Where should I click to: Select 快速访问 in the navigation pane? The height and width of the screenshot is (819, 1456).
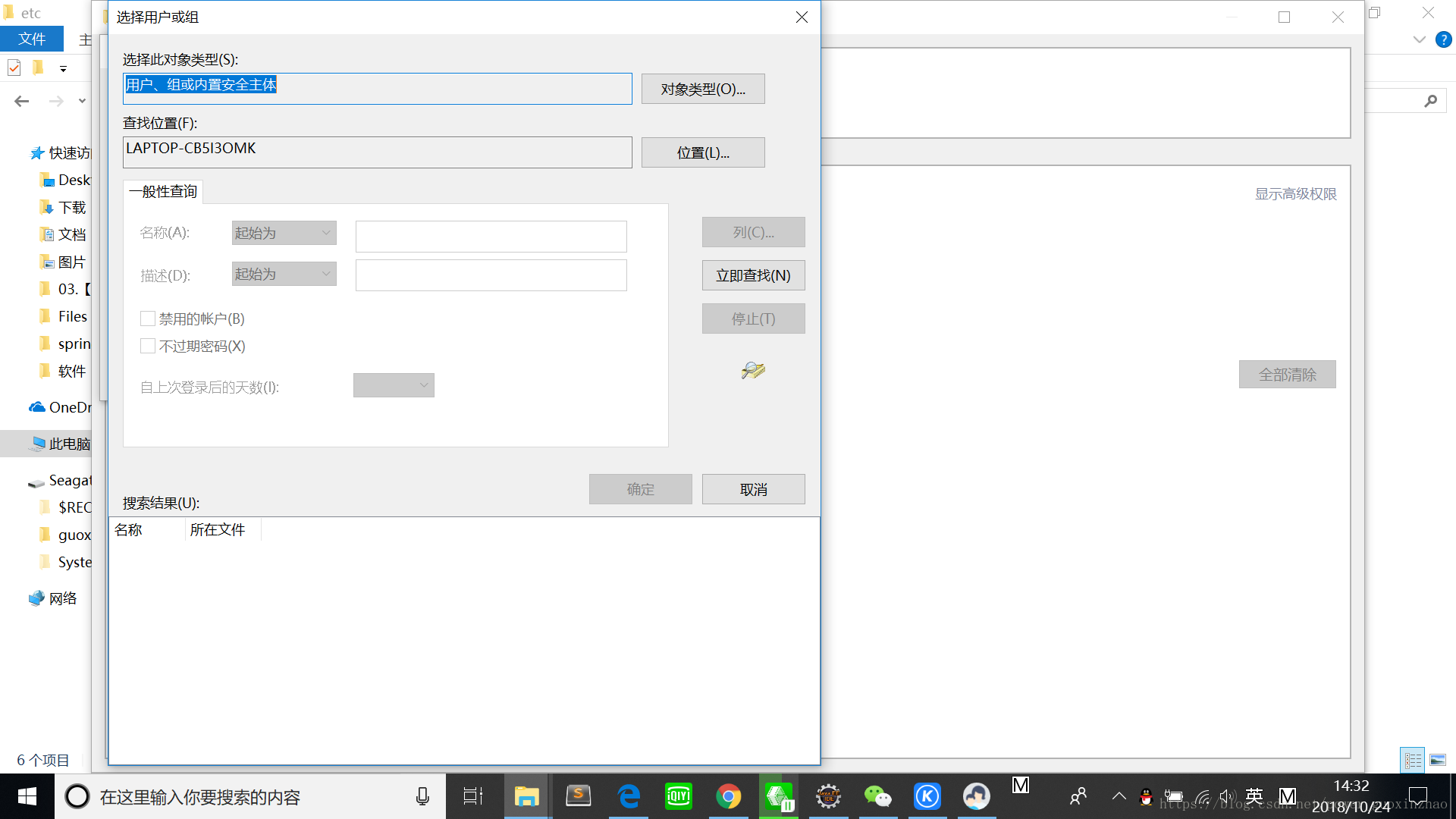(59, 153)
